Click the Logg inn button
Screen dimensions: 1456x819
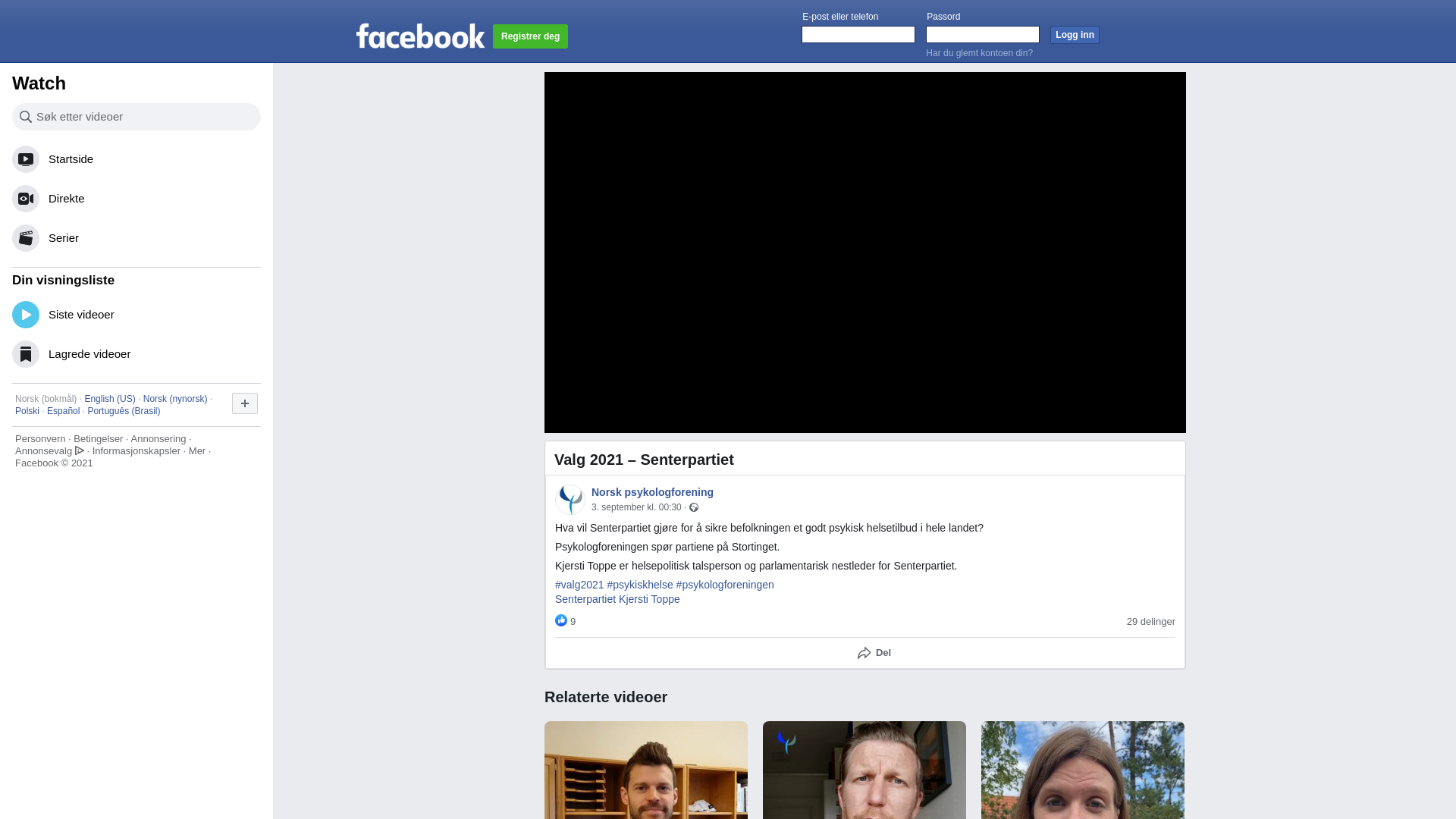(1075, 35)
